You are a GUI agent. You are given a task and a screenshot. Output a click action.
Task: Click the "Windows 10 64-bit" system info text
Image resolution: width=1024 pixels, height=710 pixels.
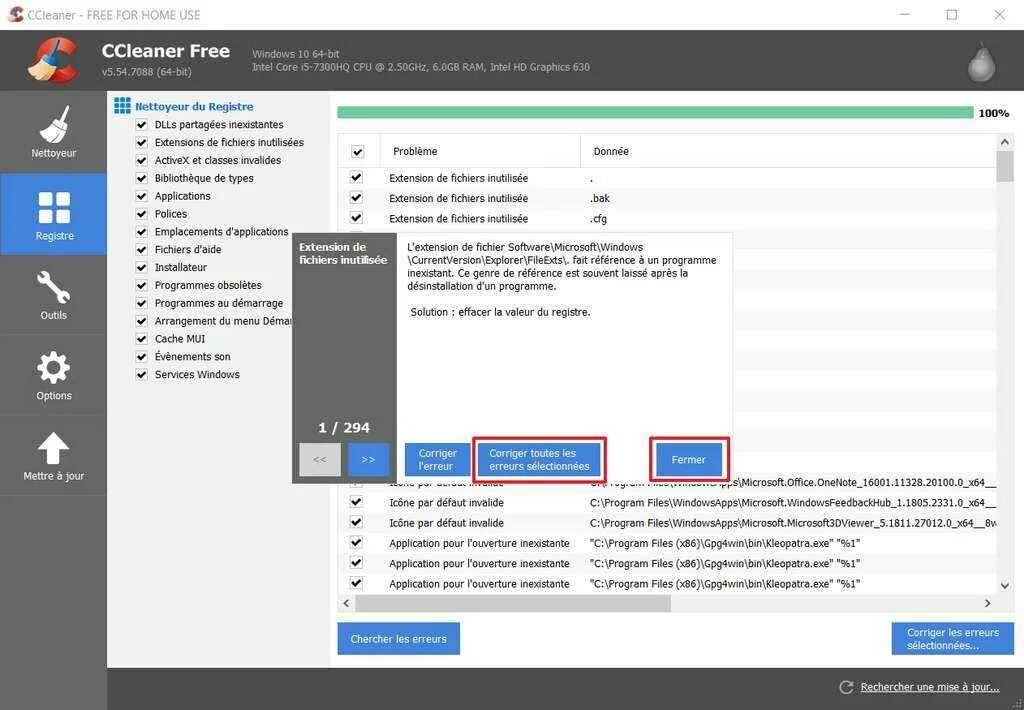point(296,54)
